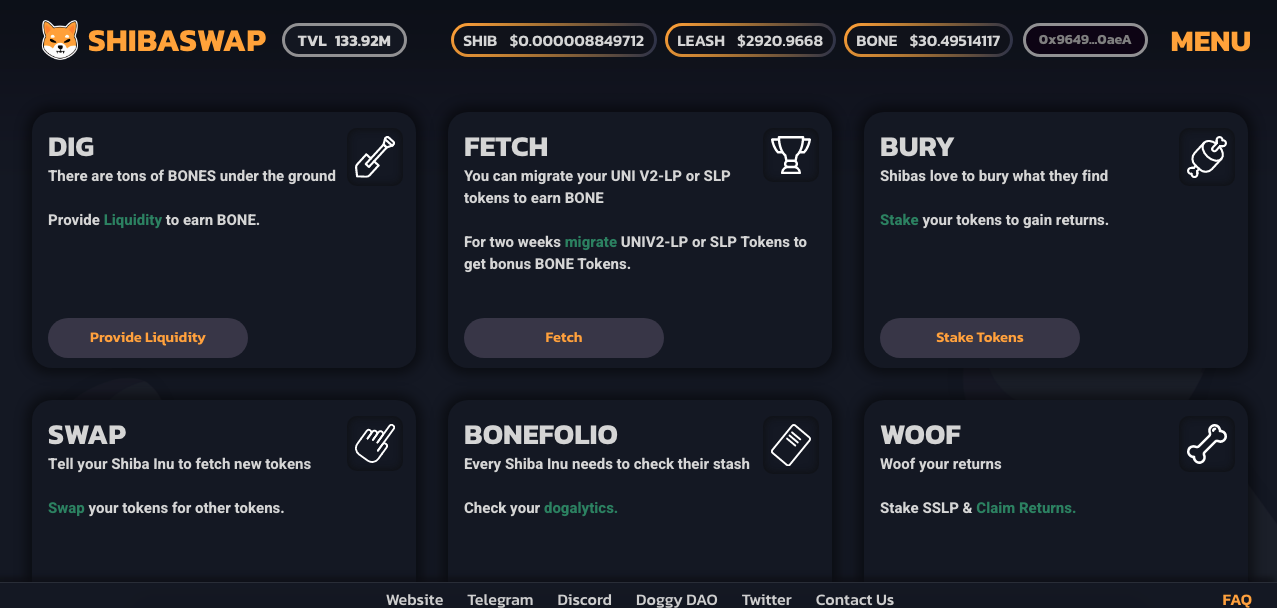Open the Twitter footer link
This screenshot has height=608, width=1277.
pyautogui.click(x=767, y=600)
